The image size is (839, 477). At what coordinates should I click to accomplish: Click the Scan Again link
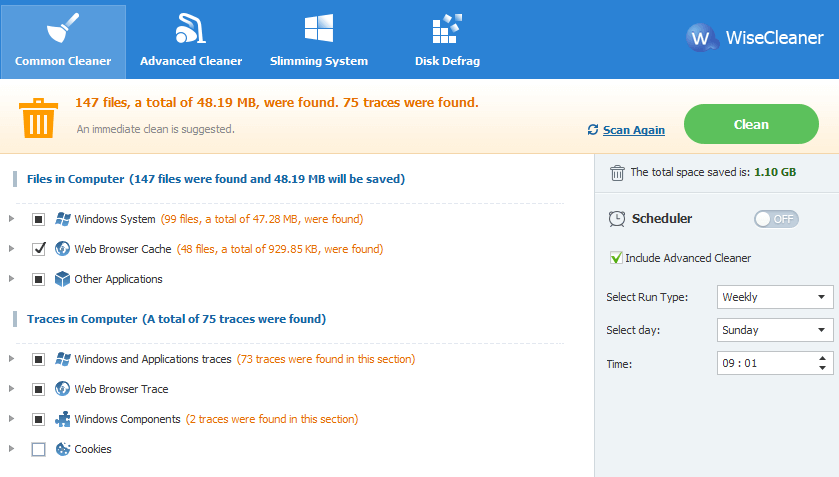(634, 130)
